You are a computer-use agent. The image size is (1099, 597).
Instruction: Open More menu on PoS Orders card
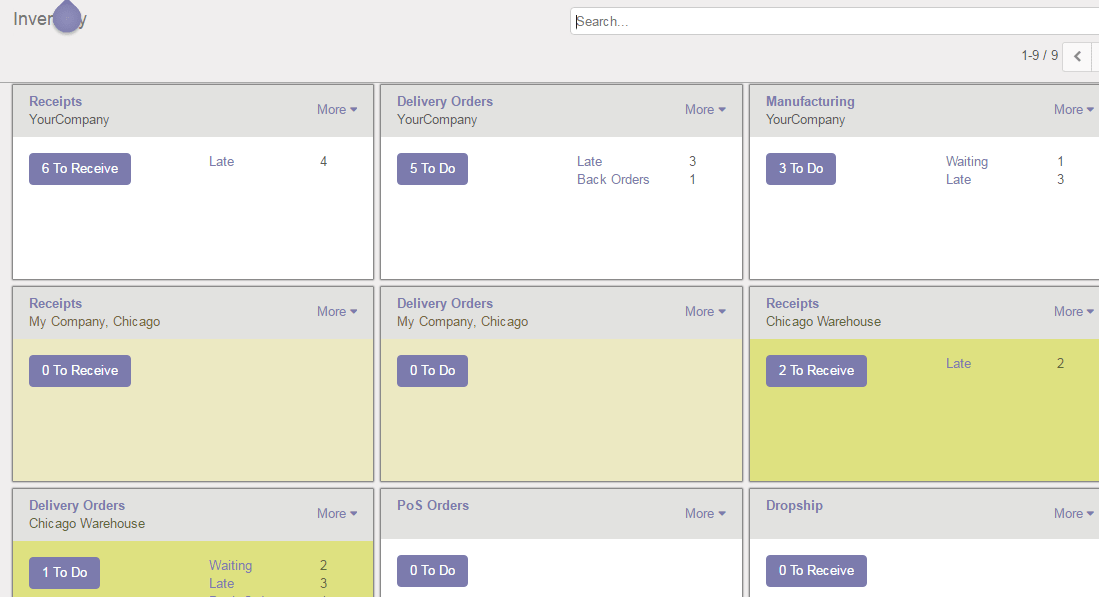(705, 513)
